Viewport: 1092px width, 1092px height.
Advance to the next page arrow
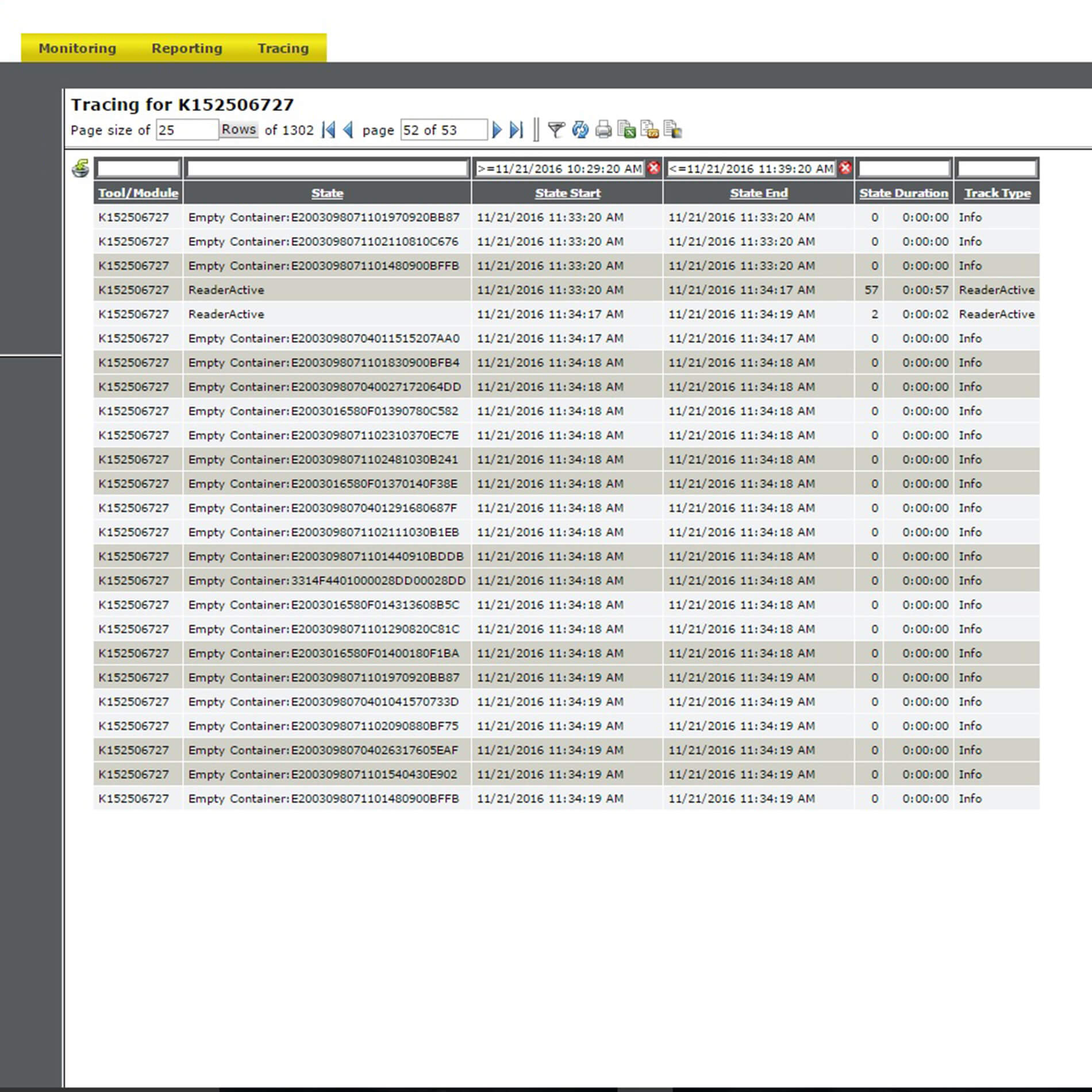[x=497, y=130]
